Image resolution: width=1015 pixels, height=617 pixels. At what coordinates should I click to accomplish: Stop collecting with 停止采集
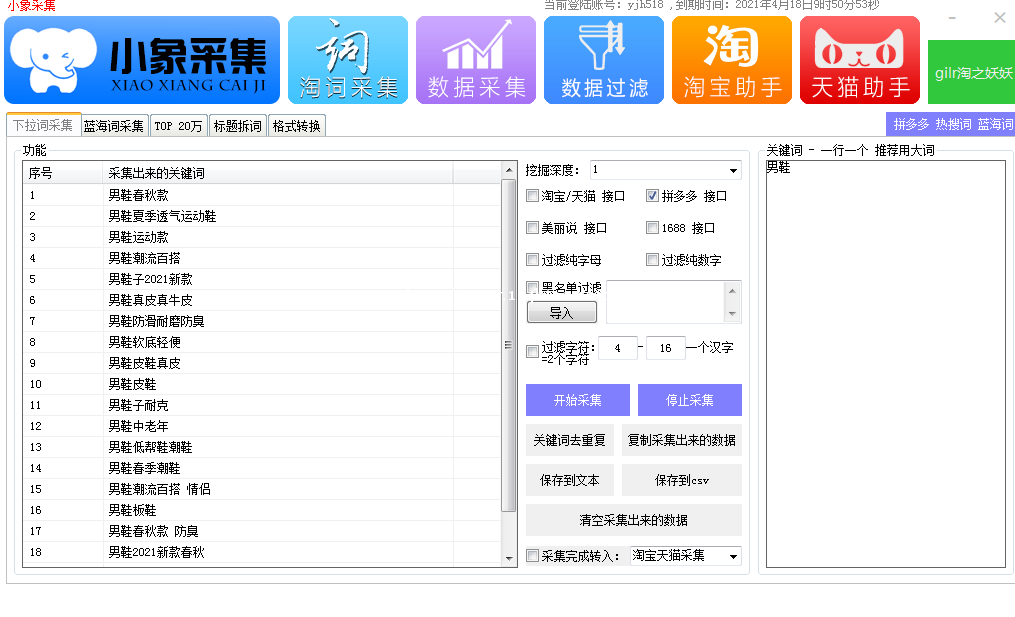(x=689, y=400)
